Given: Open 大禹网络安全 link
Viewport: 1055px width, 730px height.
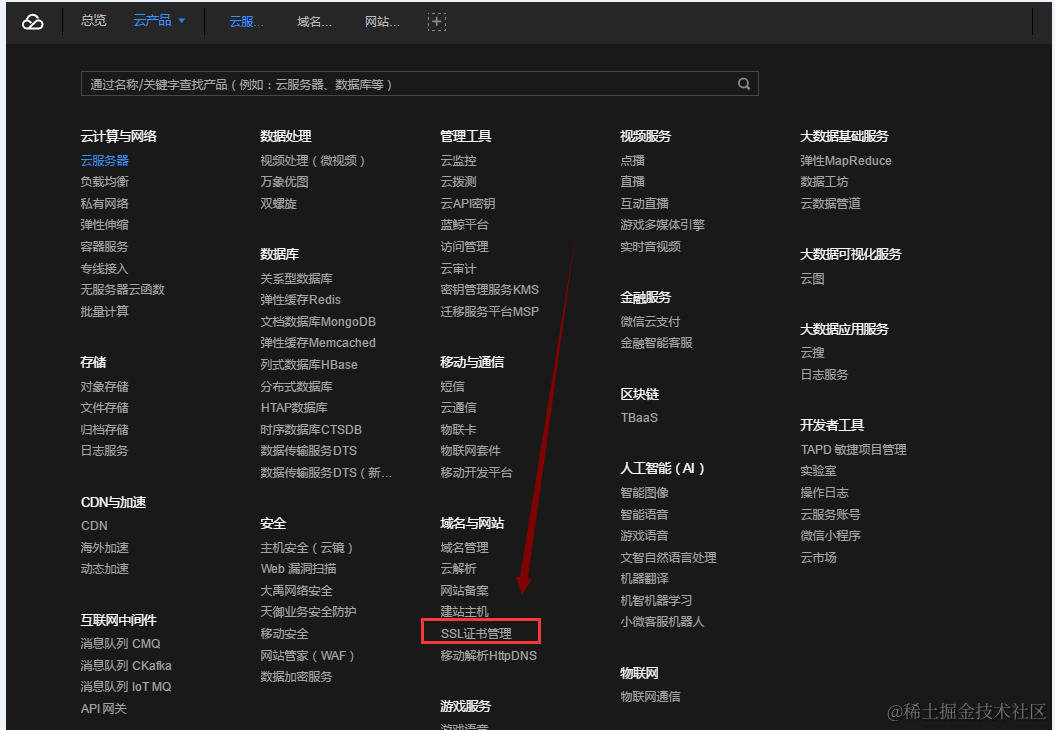Looking at the screenshot, I should [x=297, y=591].
